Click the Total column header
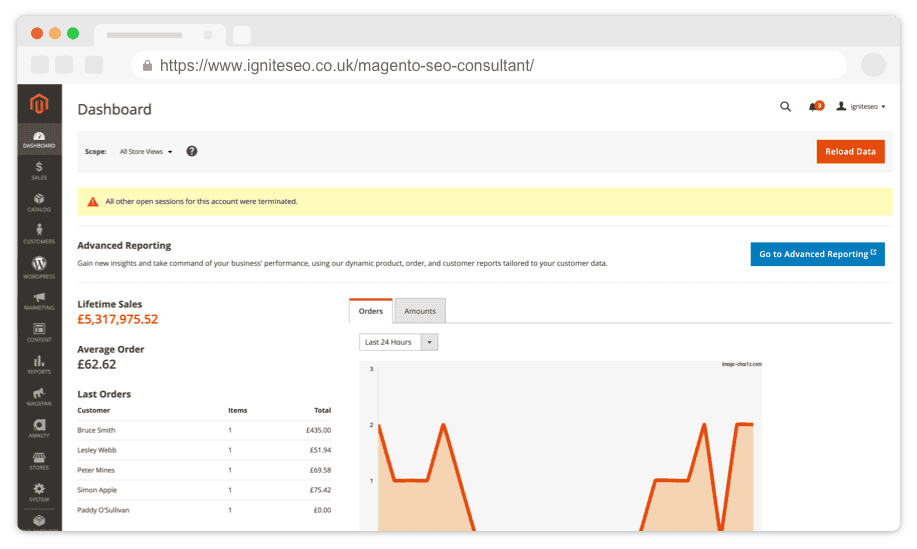 [x=322, y=410]
